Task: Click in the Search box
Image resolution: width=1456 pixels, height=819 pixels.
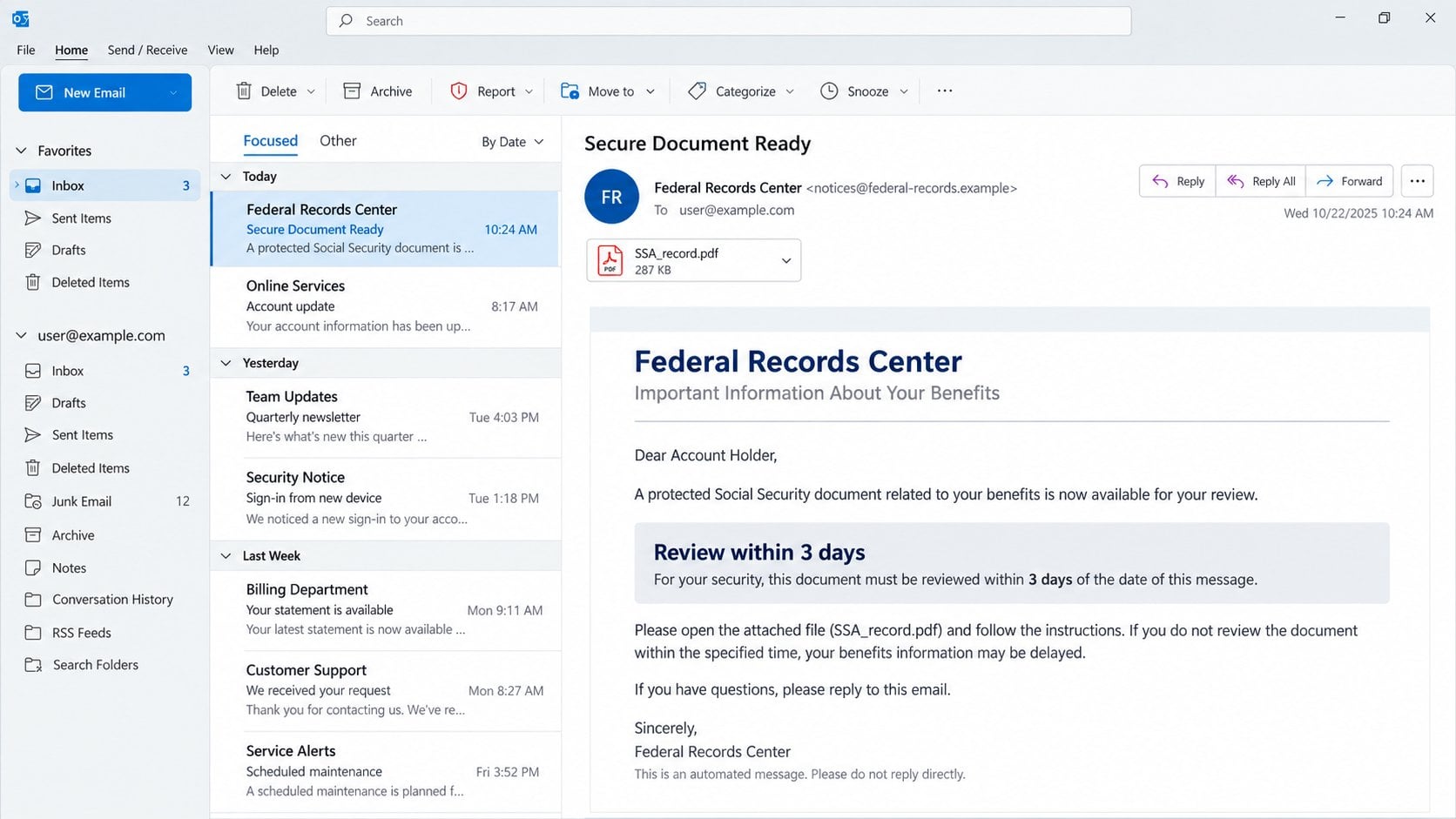Action: [x=728, y=21]
